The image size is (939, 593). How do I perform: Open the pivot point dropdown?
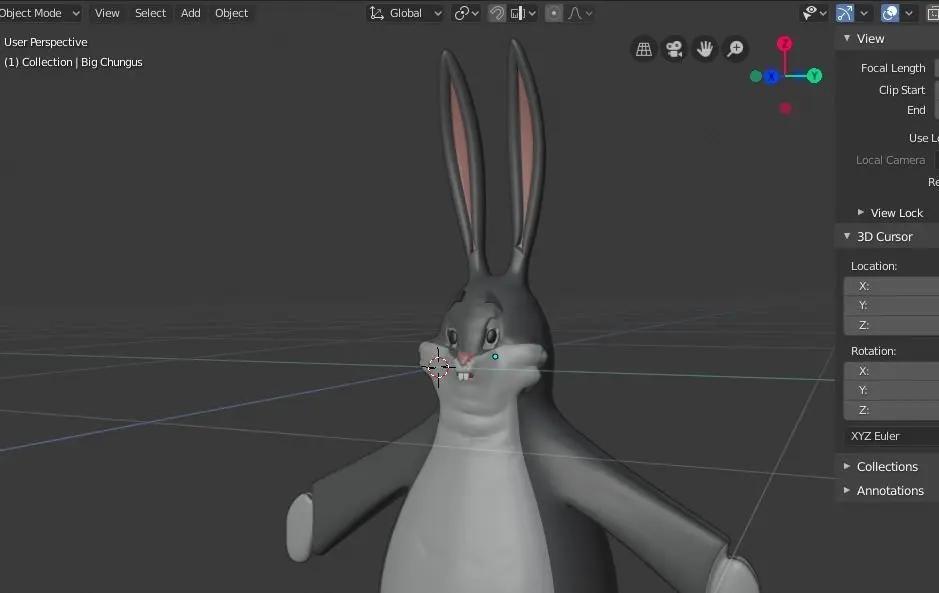(x=467, y=13)
